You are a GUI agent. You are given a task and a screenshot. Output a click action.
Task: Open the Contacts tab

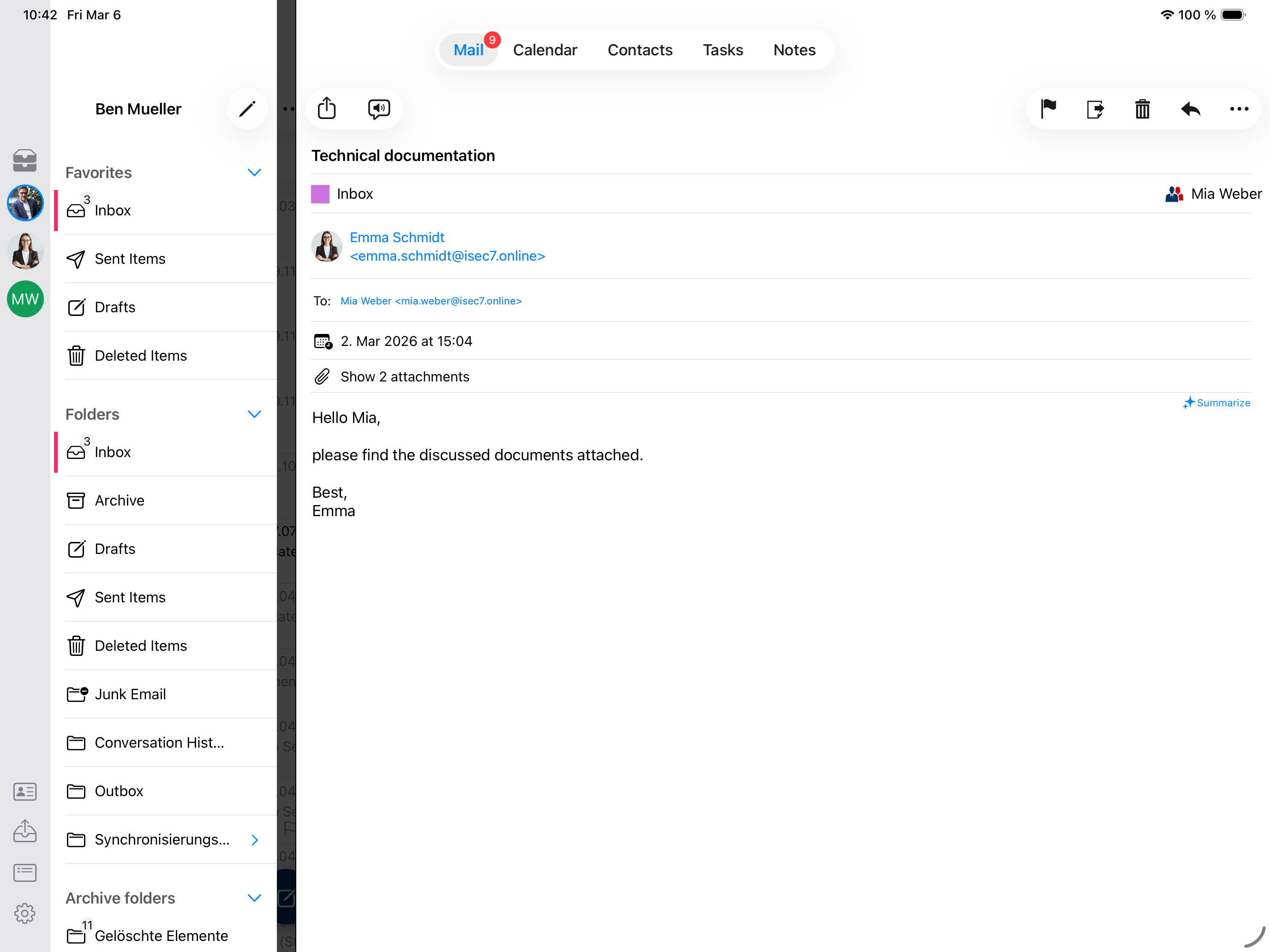[x=640, y=50]
